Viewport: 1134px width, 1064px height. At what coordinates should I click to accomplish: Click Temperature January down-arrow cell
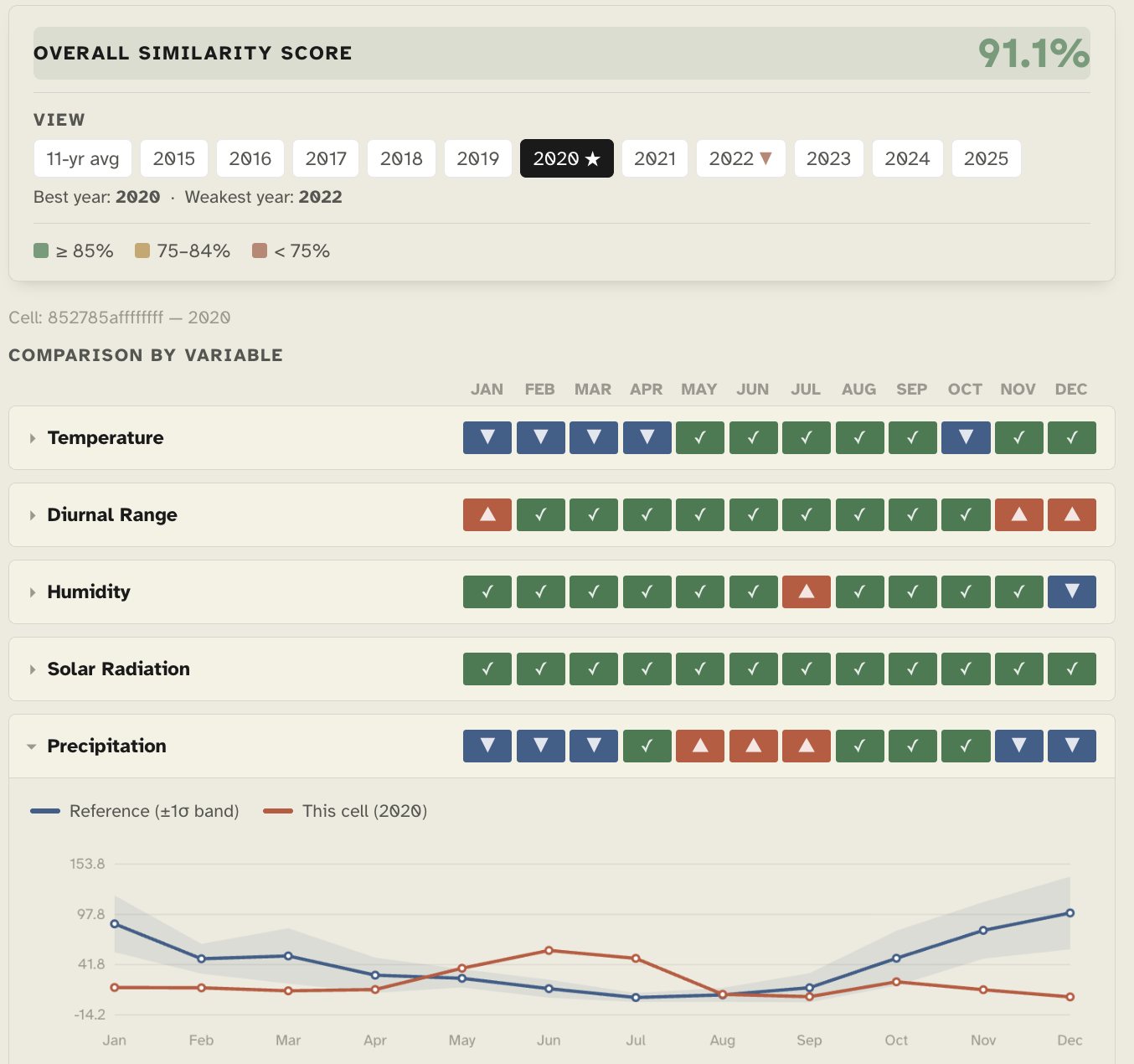(487, 438)
